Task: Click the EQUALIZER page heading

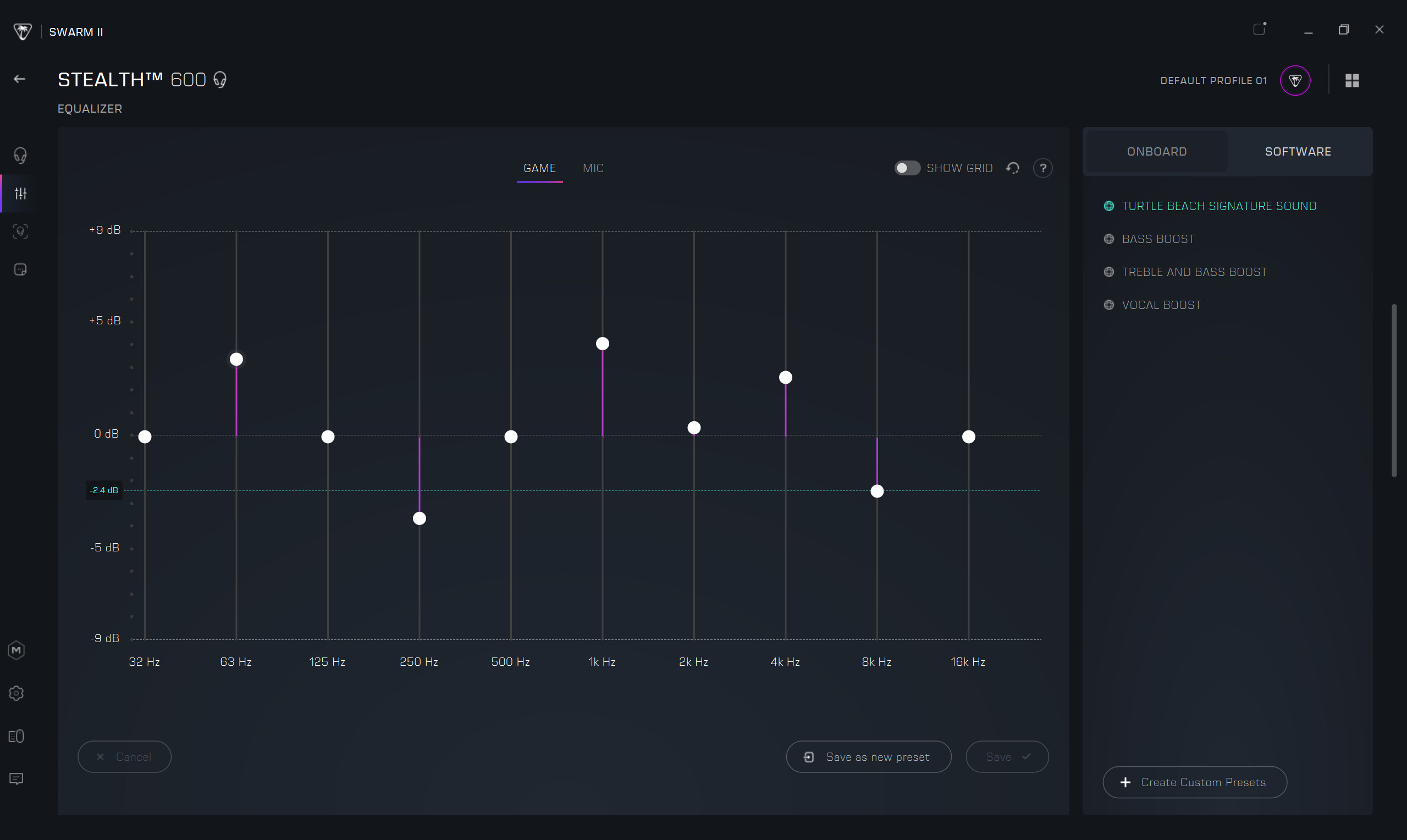Action: tap(90, 109)
